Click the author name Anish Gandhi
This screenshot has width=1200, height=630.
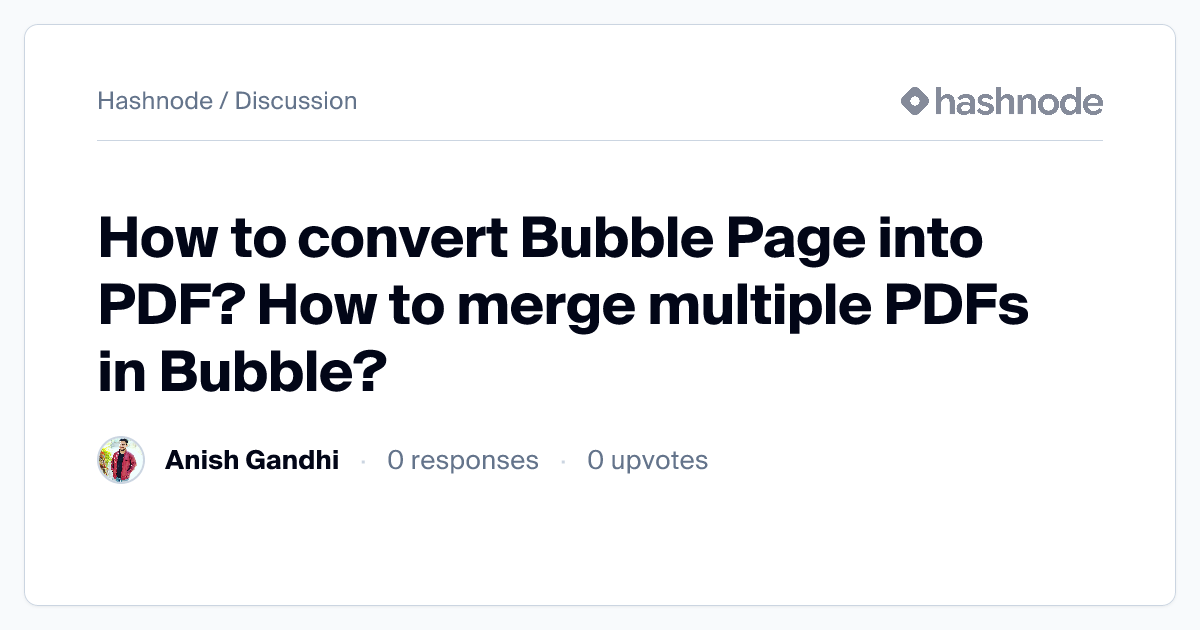coord(252,460)
